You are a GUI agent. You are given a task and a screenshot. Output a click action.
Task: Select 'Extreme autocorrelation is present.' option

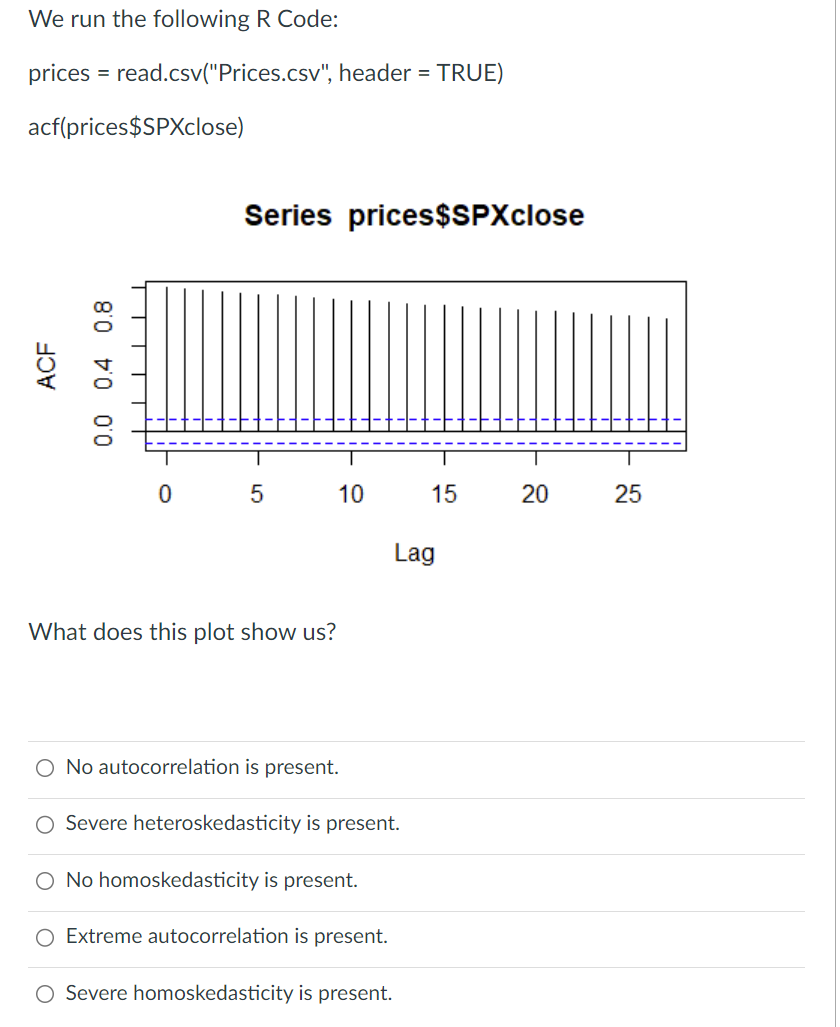point(45,936)
